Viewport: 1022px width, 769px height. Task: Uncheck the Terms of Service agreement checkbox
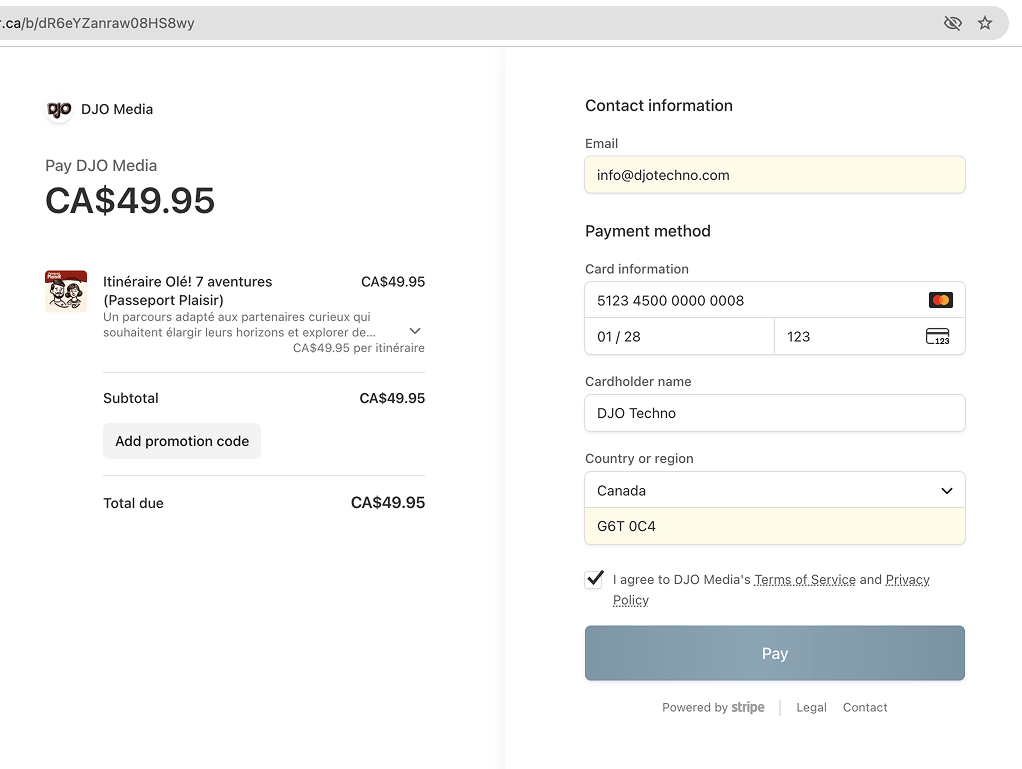(x=595, y=579)
